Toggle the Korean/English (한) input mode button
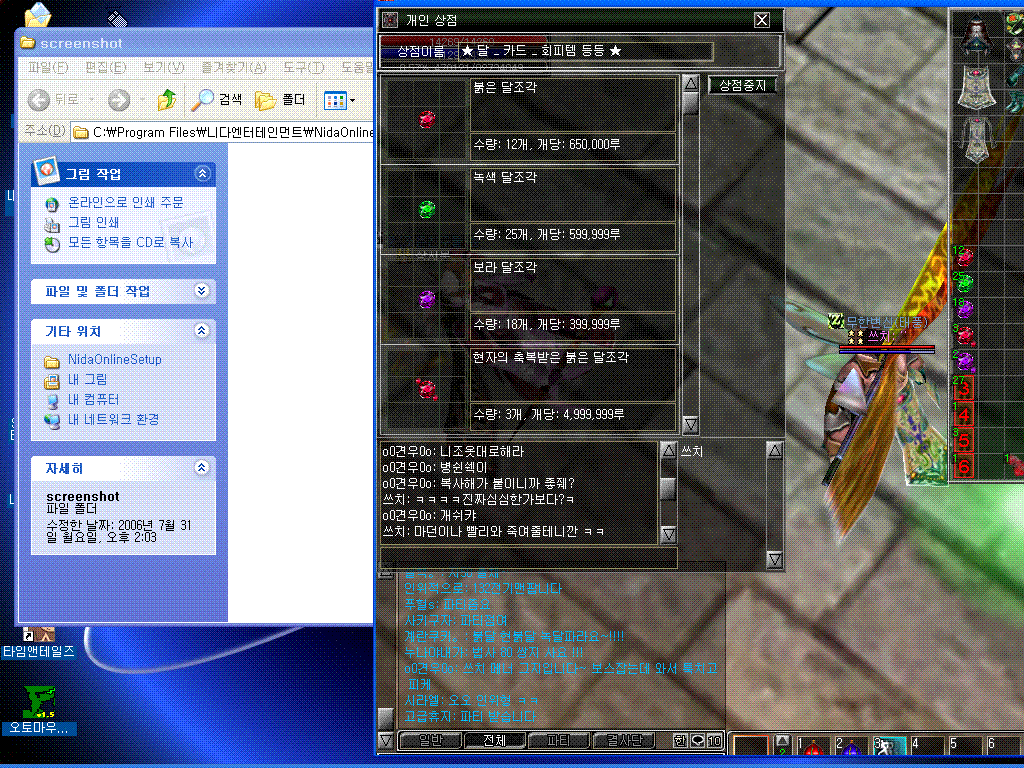The height and width of the screenshot is (768, 1024). (x=681, y=741)
